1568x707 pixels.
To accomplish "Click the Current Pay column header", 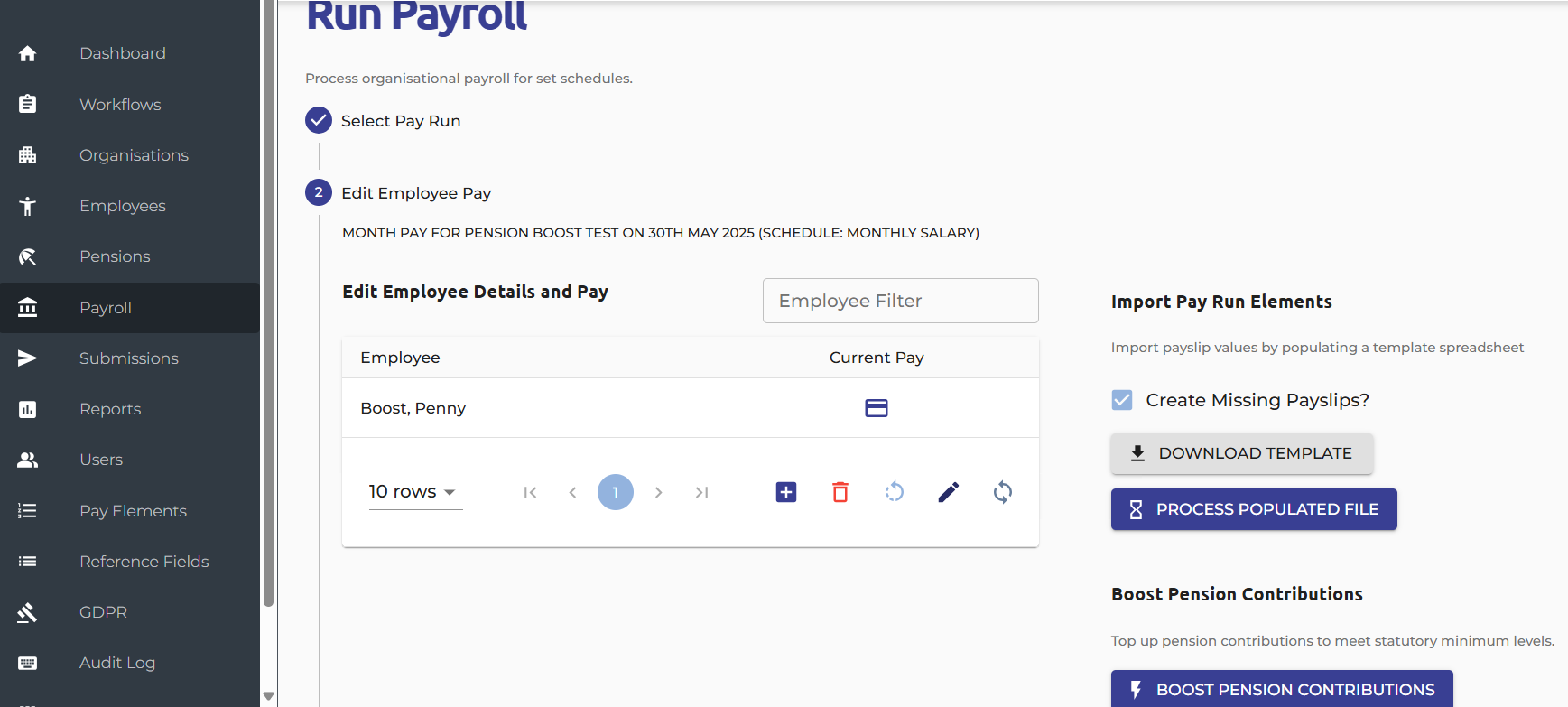I will 877,358.
